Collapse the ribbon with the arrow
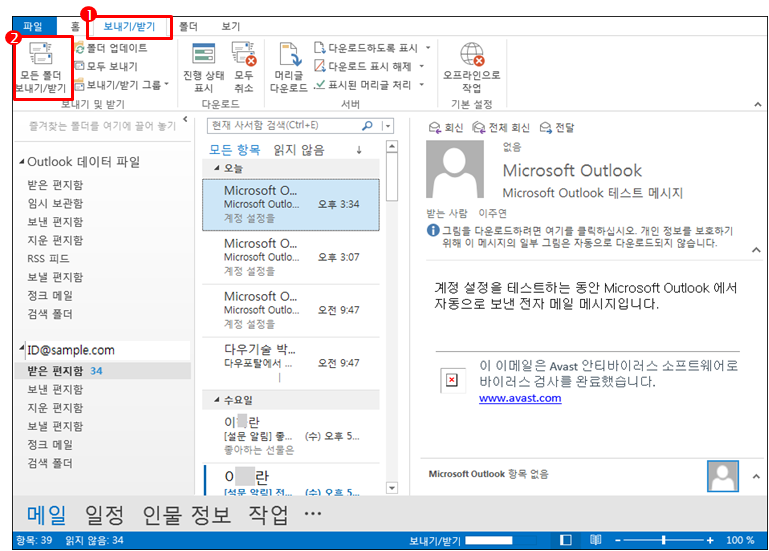 coord(758,104)
